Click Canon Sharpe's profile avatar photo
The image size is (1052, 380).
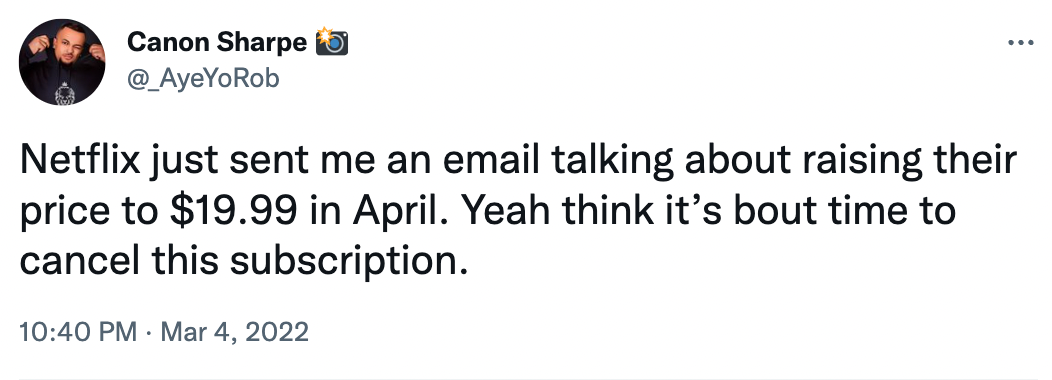pyautogui.click(x=62, y=62)
